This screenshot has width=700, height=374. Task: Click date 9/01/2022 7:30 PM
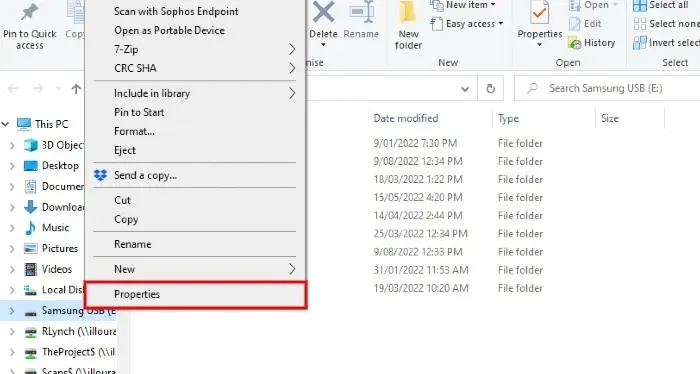pos(415,143)
